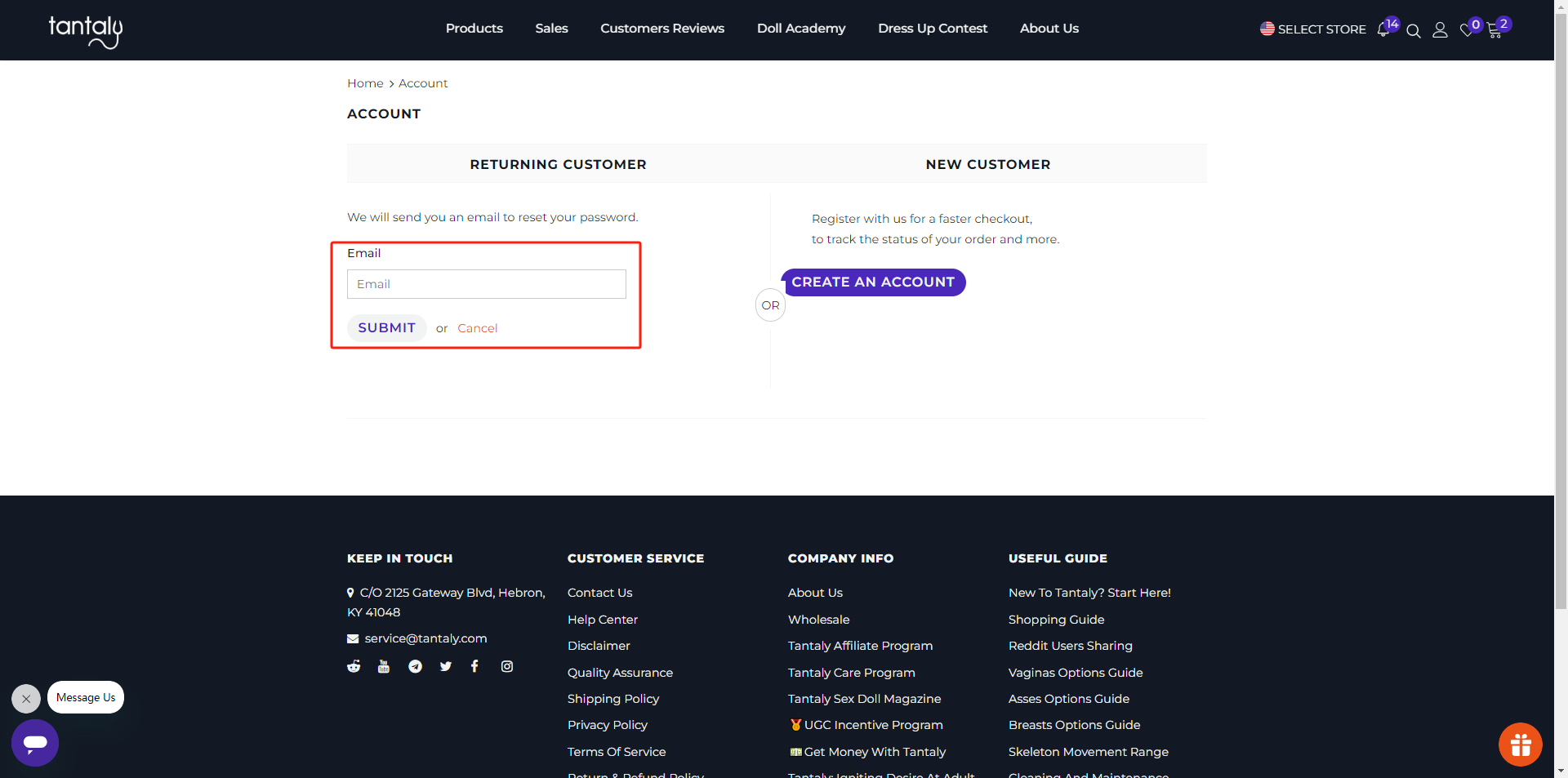This screenshot has width=1568, height=778.
Task: Open Terms Of Service footer link
Action: [x=617, y=752]
